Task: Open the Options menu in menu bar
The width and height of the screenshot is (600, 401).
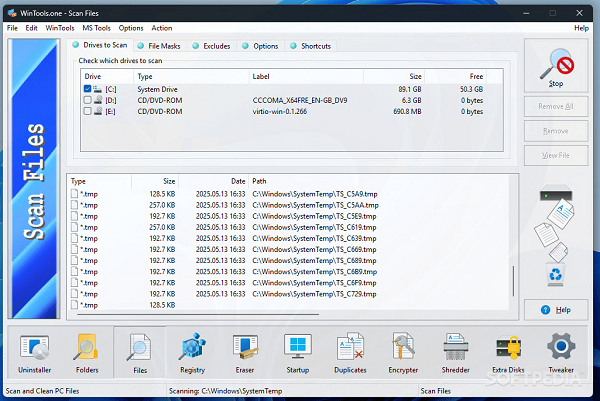Action: click(131, 28)
